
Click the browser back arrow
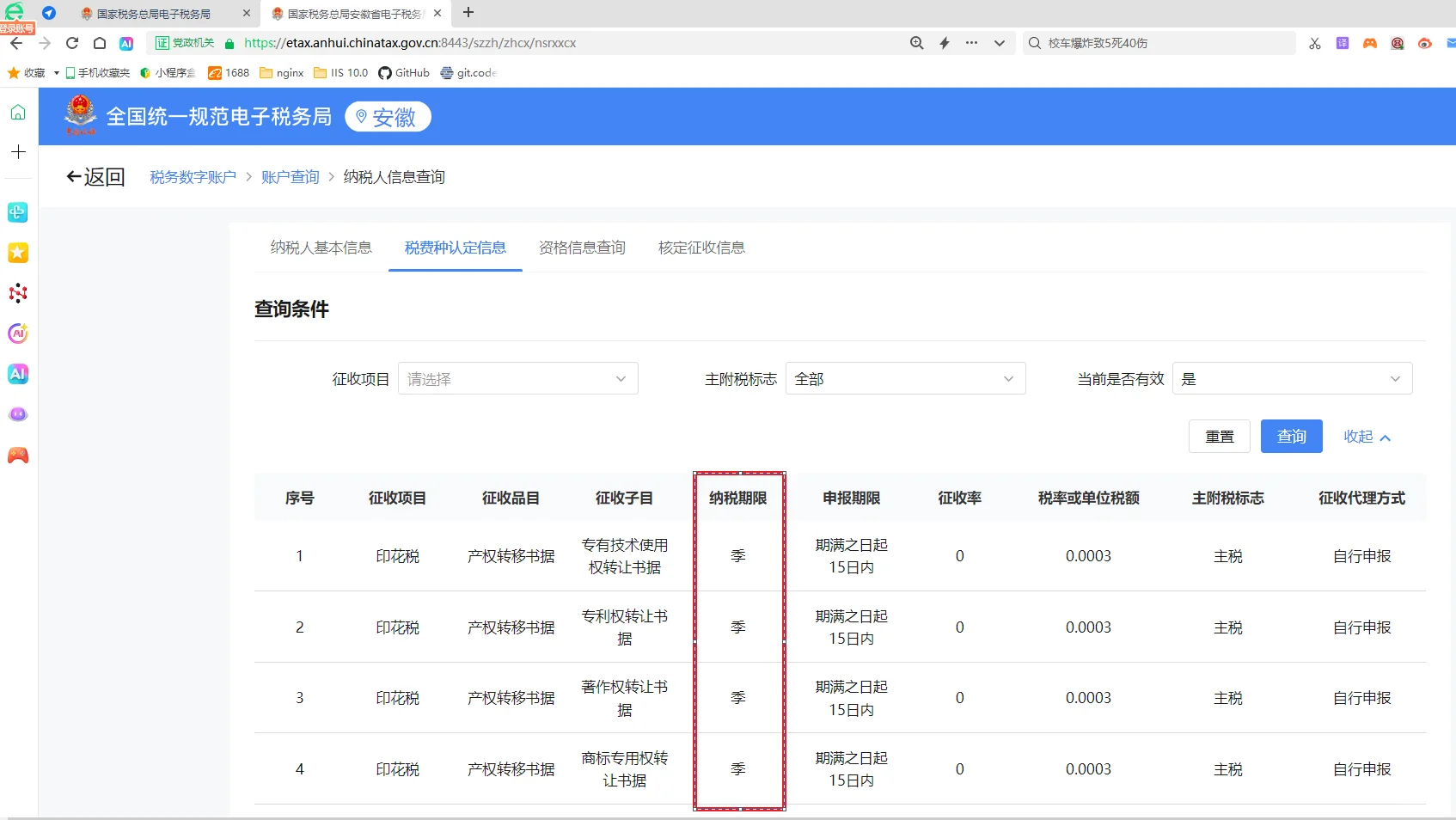(16, 43)
